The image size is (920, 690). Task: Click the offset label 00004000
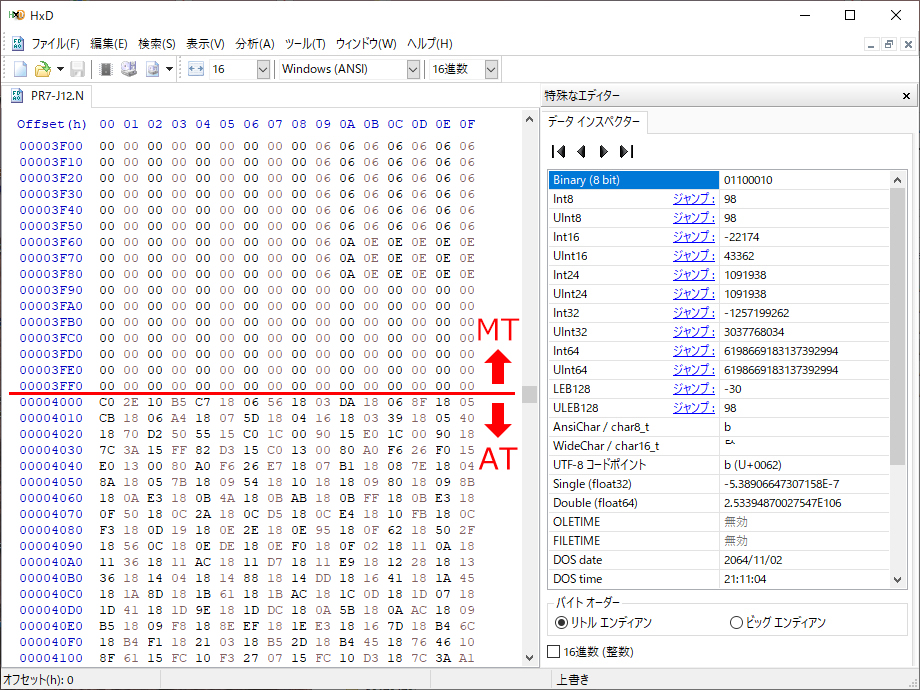(x=51, y=402)
